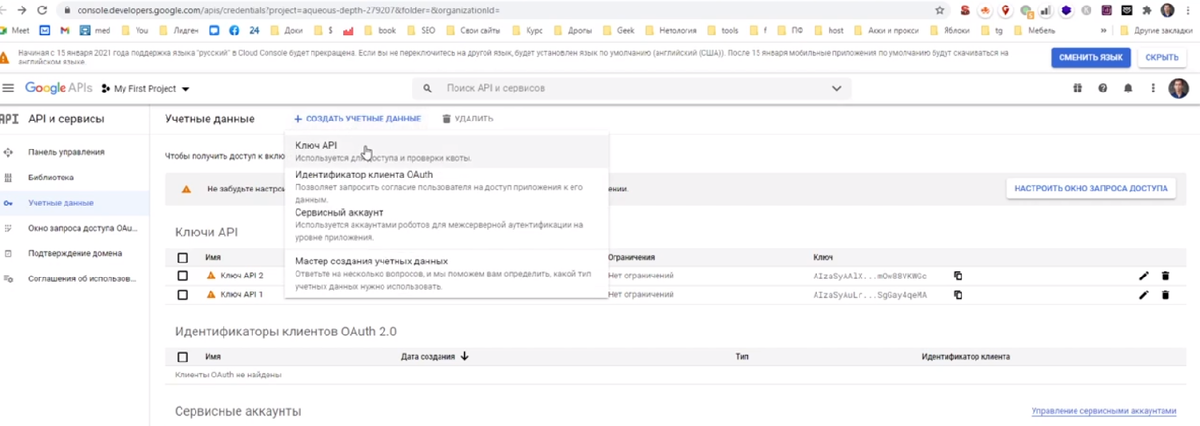Click the Google APIs logo
Image resolution: width=1200 pixels, height=426 pixels.
pyautogui.click(x=59, y=88)
